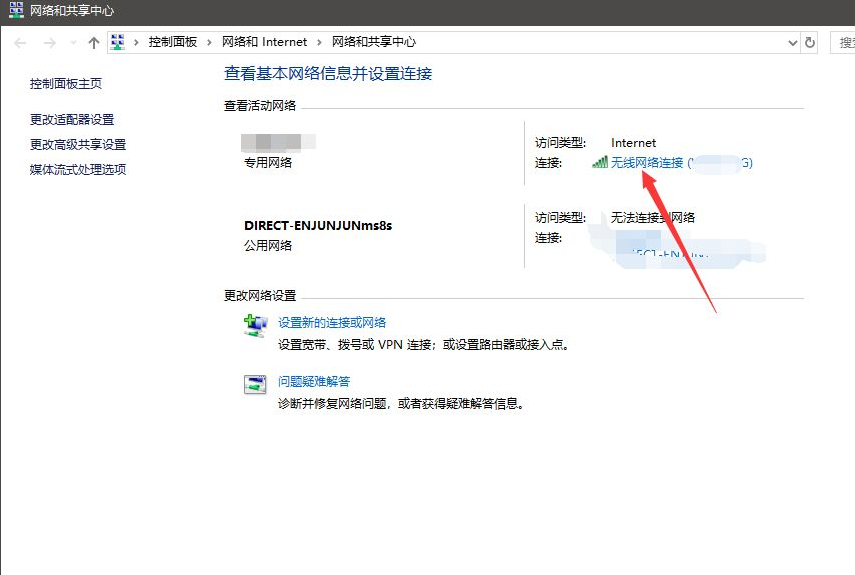Open the recent locations dropdown arrow

[x=73, y=43]
